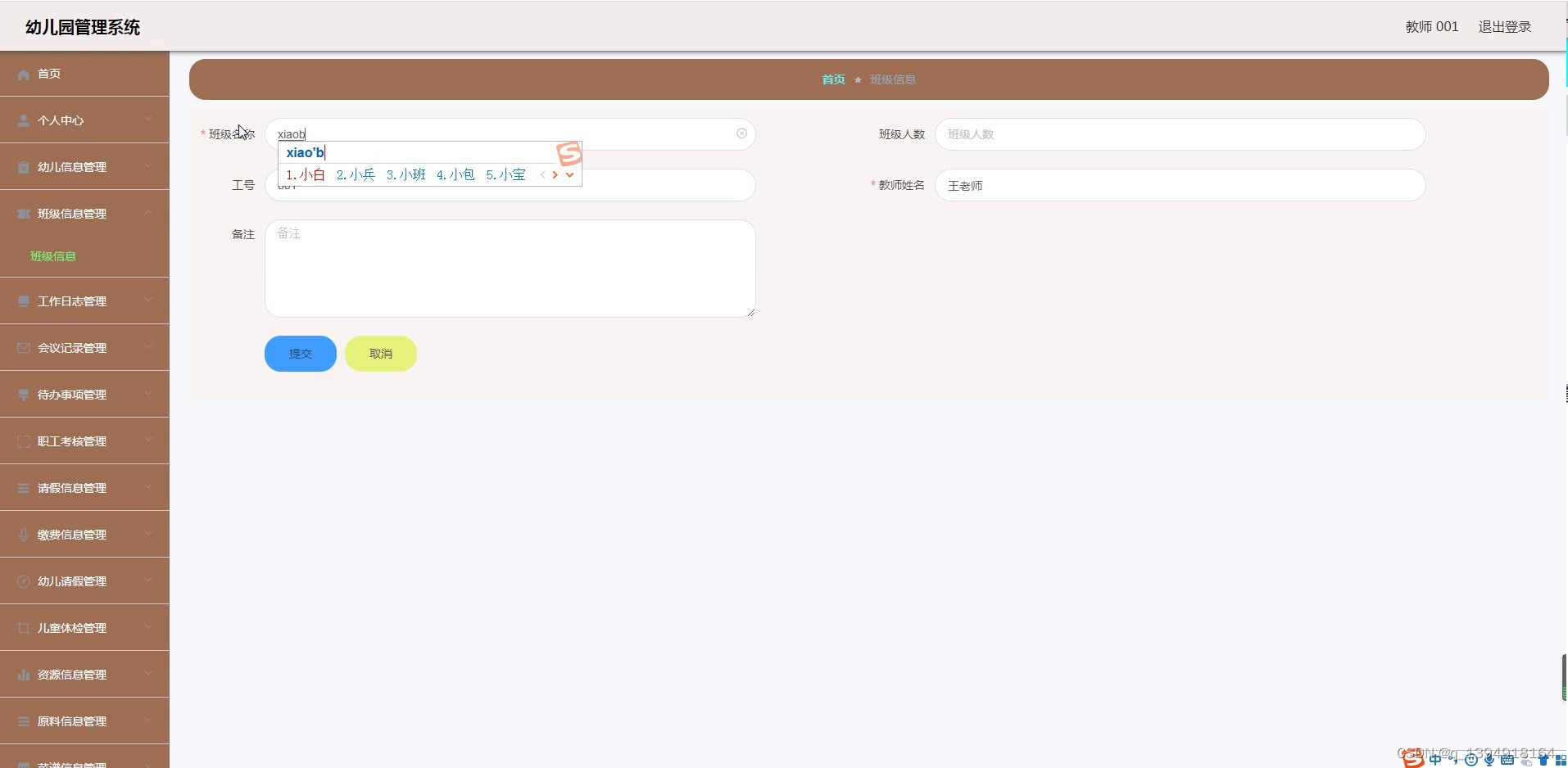Viewport: 1568px width, 768px height.
Task: Click 退出登录 to log out
Action: (1505, 27)
